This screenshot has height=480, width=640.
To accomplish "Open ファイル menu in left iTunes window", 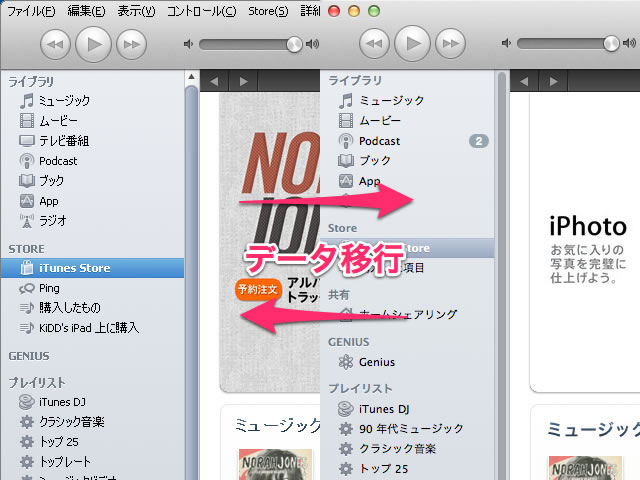I will pyautogui.click(x=31, y=11).
